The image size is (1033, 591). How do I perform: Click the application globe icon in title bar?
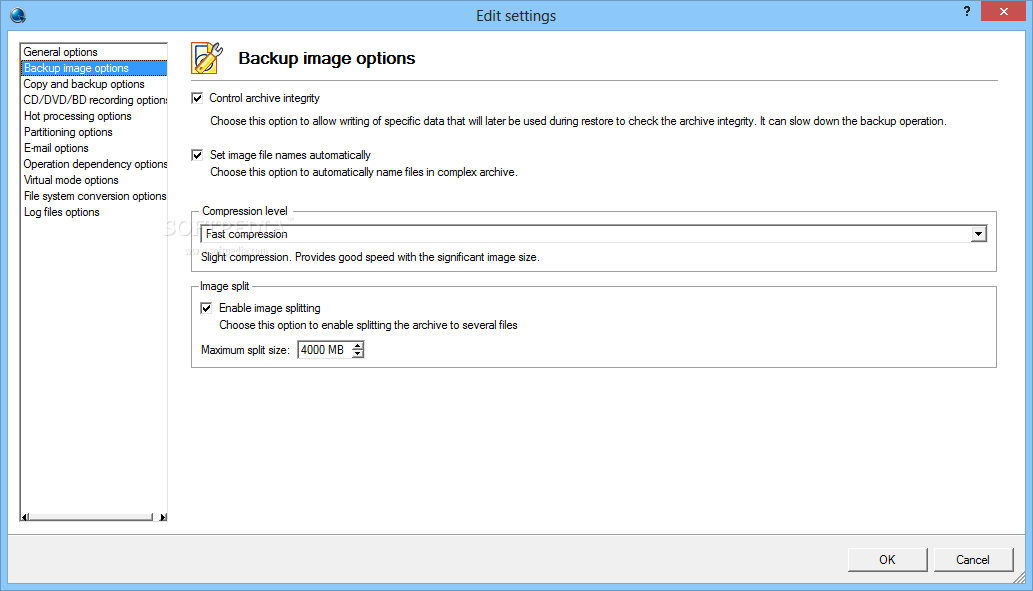(18, 14)
